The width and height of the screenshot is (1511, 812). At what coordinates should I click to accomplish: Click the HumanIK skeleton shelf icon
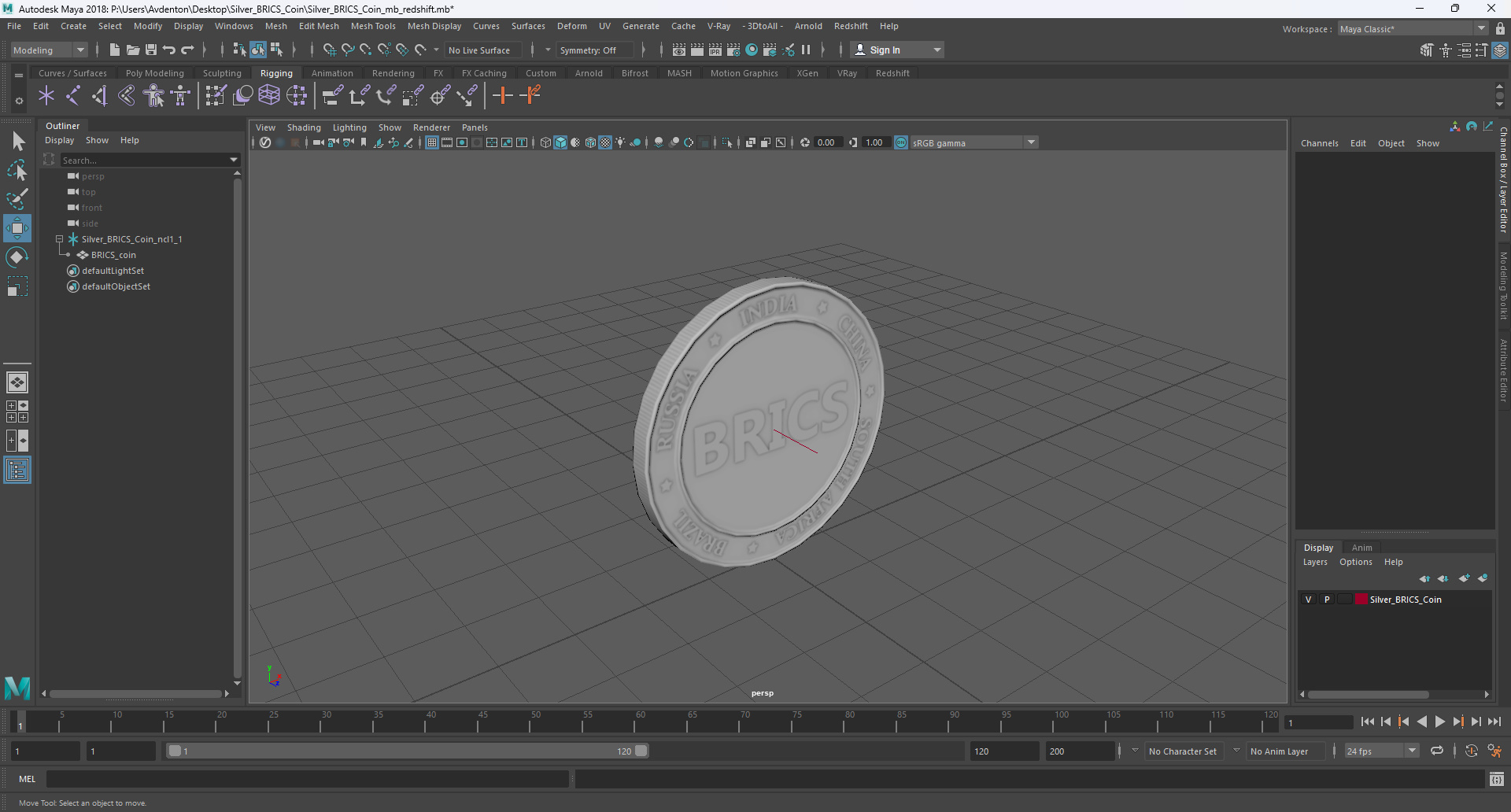pyautogui.click(x=181, y=96)
